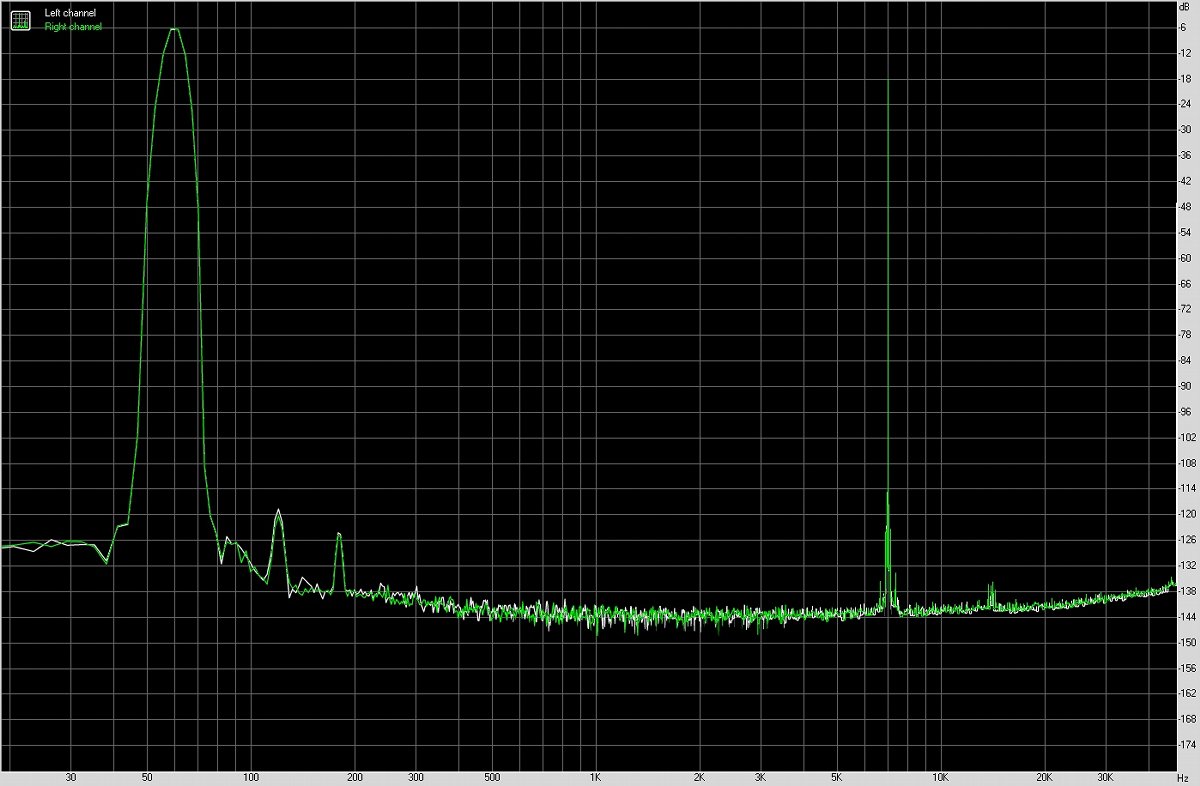Select the green Right channel legend label
Image resolution: width=1200 pixels, height=786 pixels.
click(73, 27)
